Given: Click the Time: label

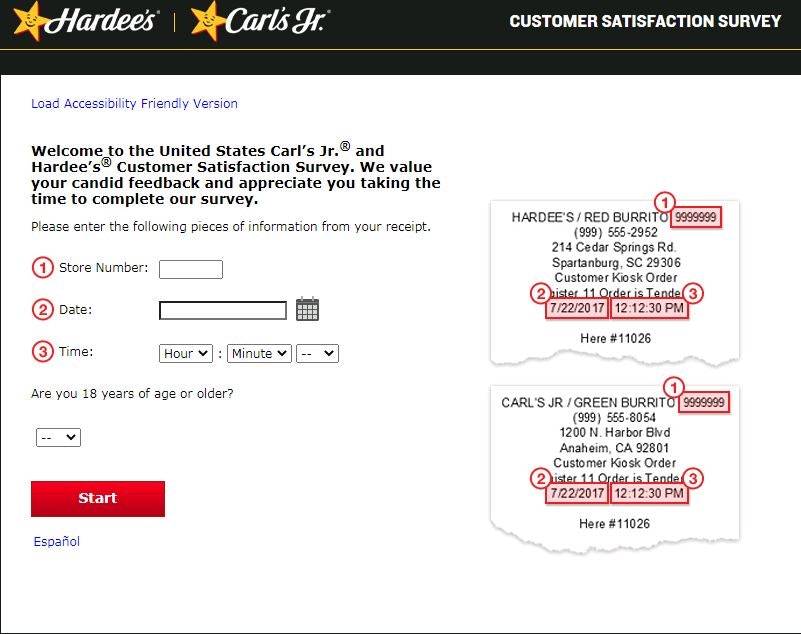Looking at the screenshot, I should tap(76, 351).
